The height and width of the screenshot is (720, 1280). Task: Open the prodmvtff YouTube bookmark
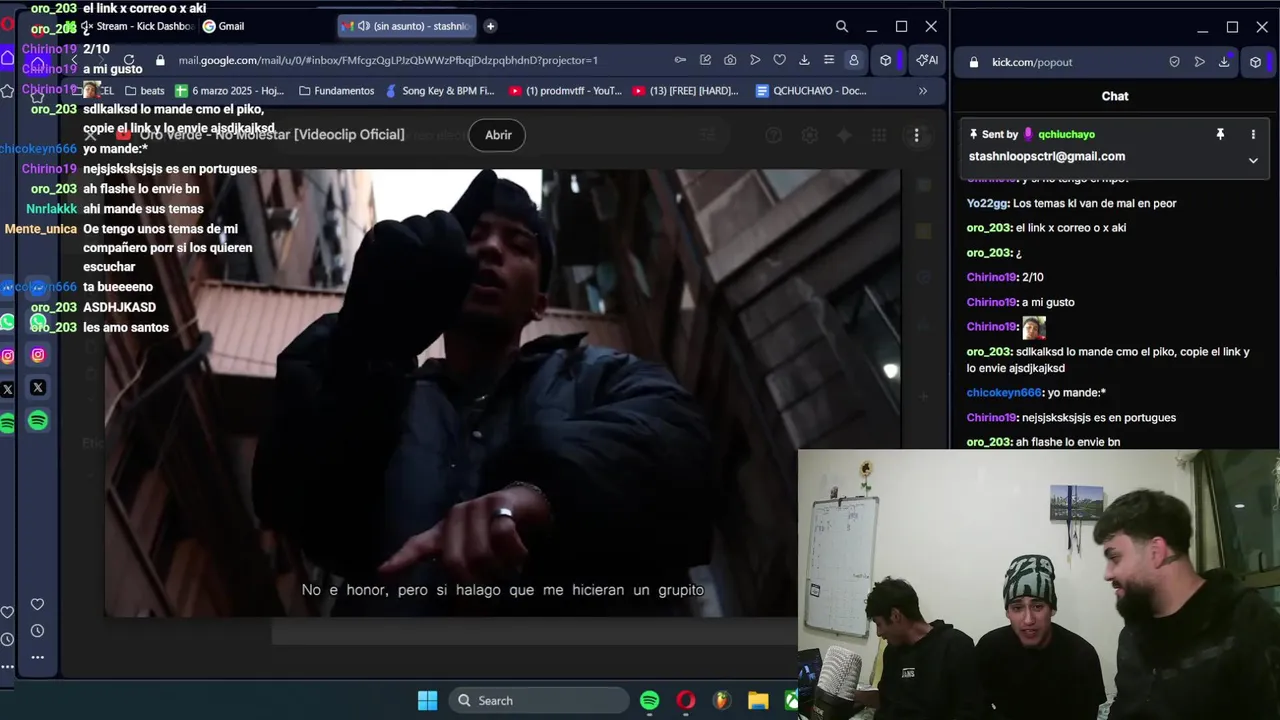tap(565, 91)
